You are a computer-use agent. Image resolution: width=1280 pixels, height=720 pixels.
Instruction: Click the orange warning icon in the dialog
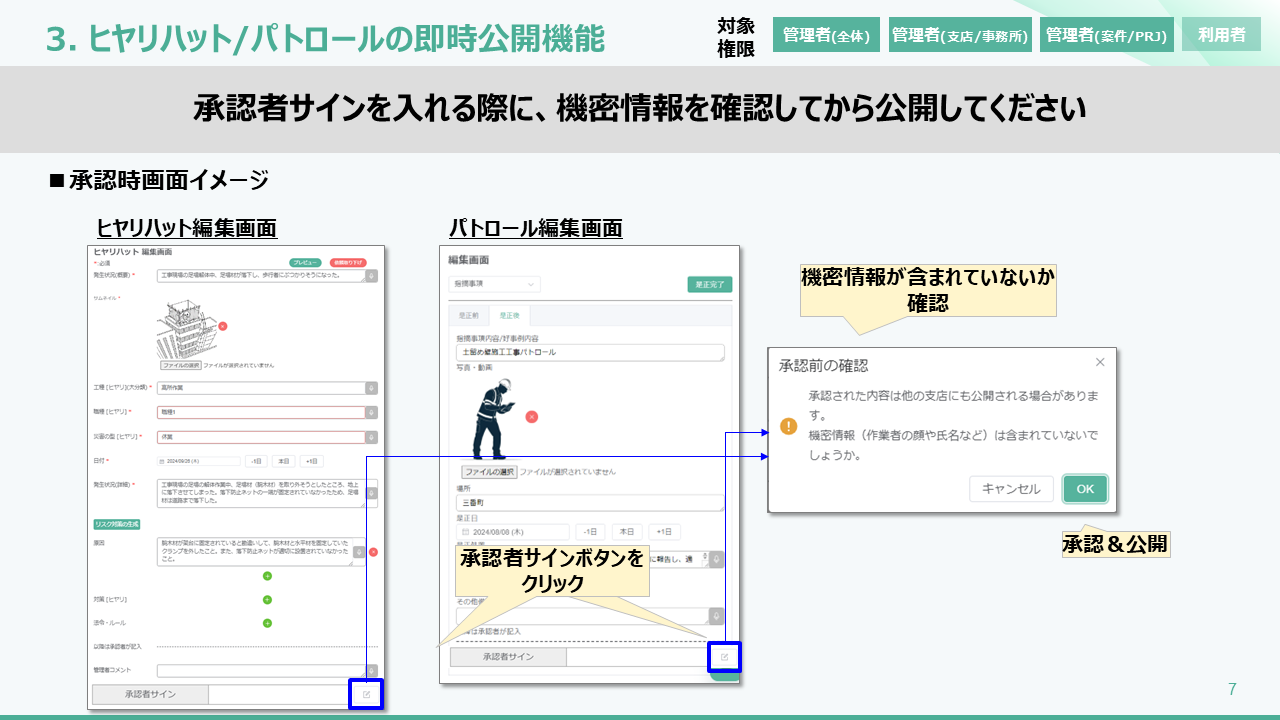click(x=789, y=426)
